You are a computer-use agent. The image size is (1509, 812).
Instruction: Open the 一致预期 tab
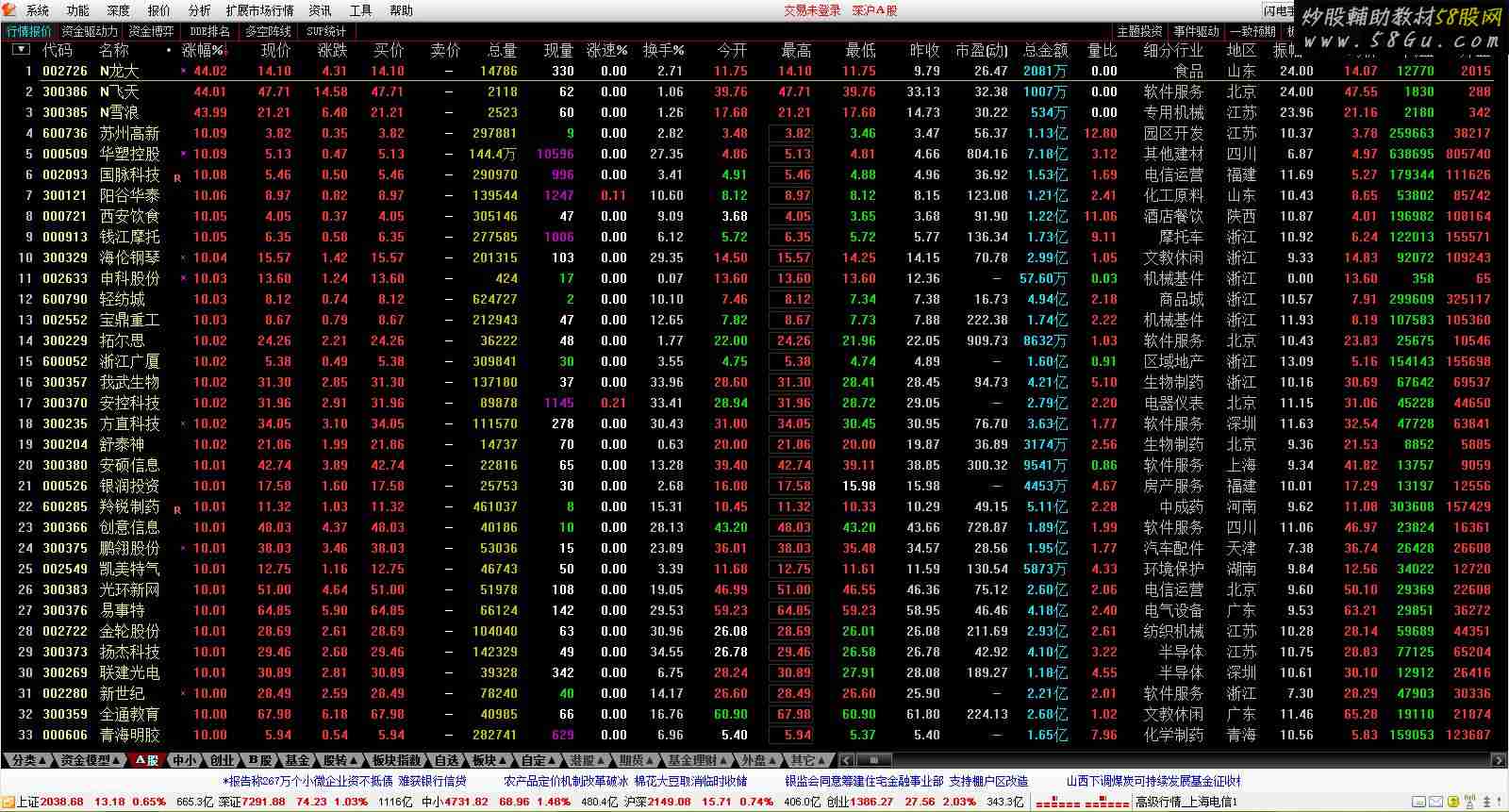(x=1252, y=31)
